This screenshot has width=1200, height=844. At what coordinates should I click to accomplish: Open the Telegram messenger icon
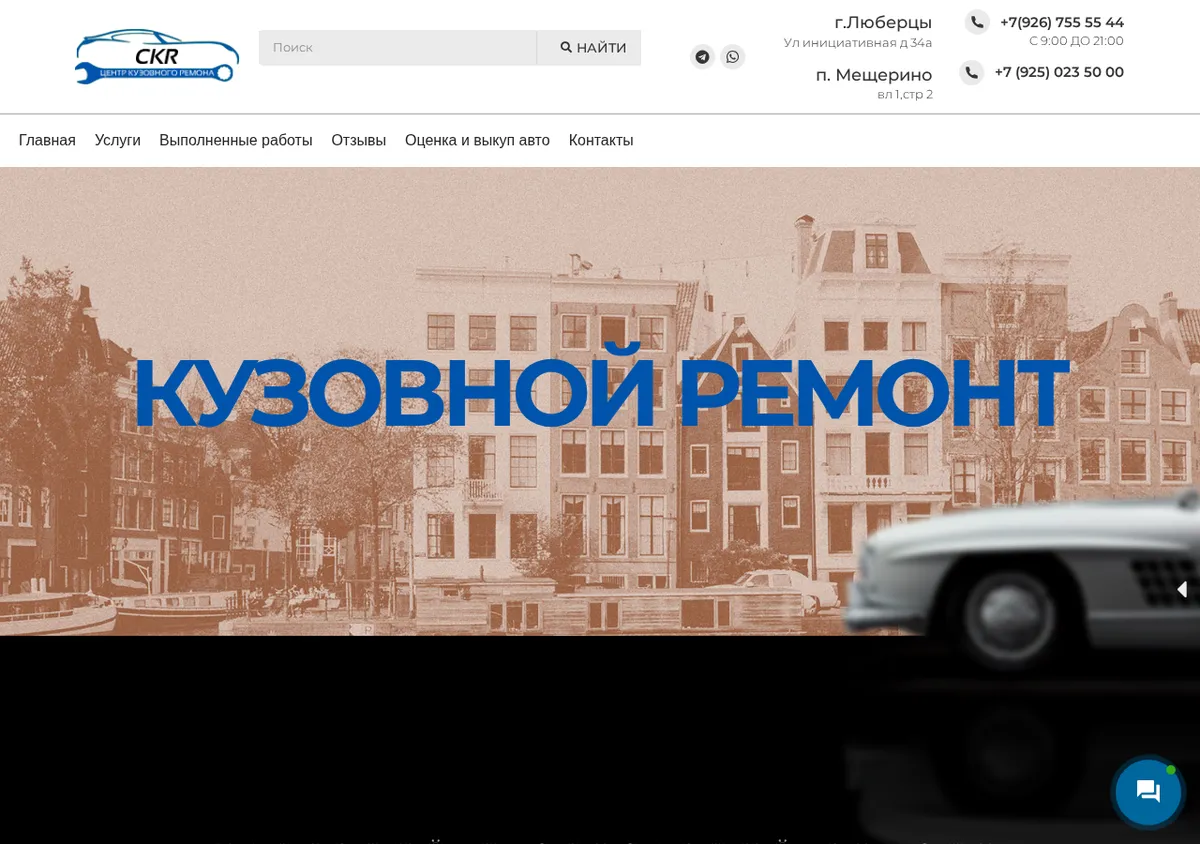pyautogui.click(x=702, y=57)
